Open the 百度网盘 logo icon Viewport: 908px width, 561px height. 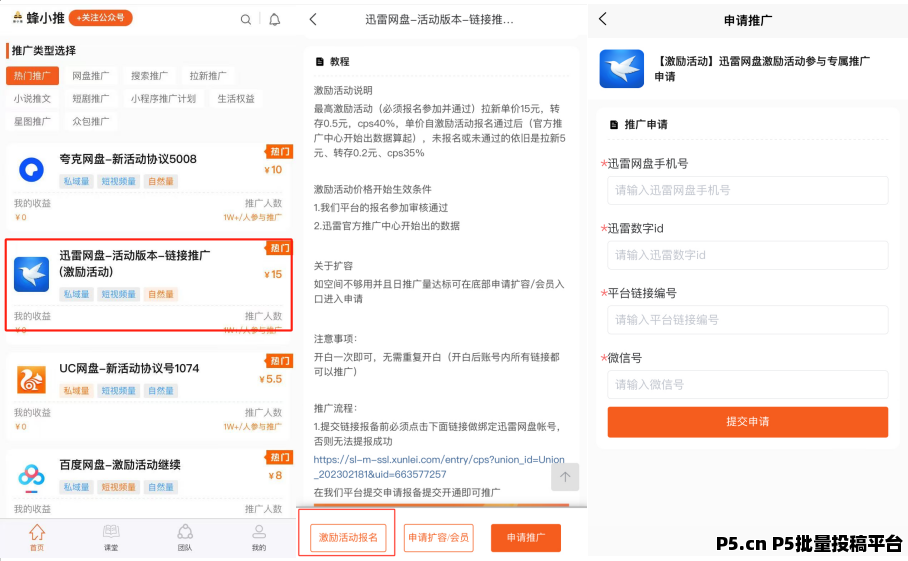tap(31, 478)
